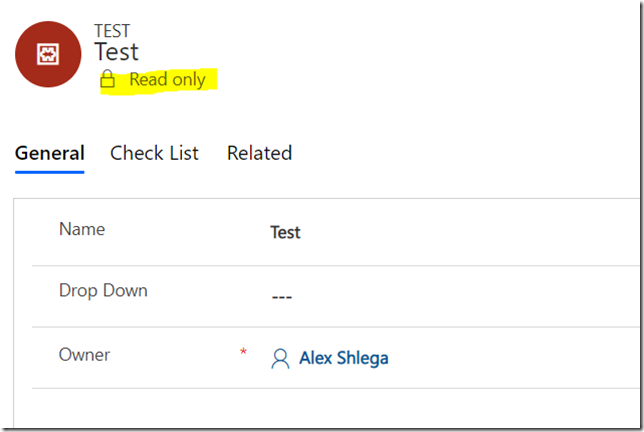Click the Name field label
Viewport: 644px width, 432px height.
click(82, 229)
